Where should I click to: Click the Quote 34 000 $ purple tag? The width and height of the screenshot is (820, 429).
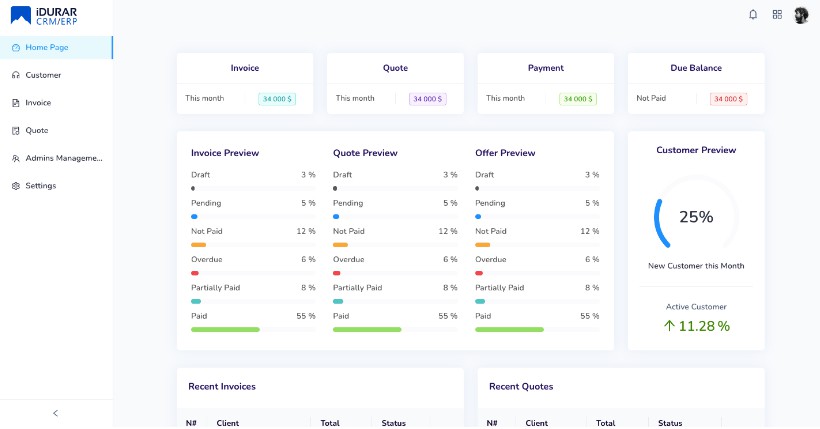tap(427, 99)
